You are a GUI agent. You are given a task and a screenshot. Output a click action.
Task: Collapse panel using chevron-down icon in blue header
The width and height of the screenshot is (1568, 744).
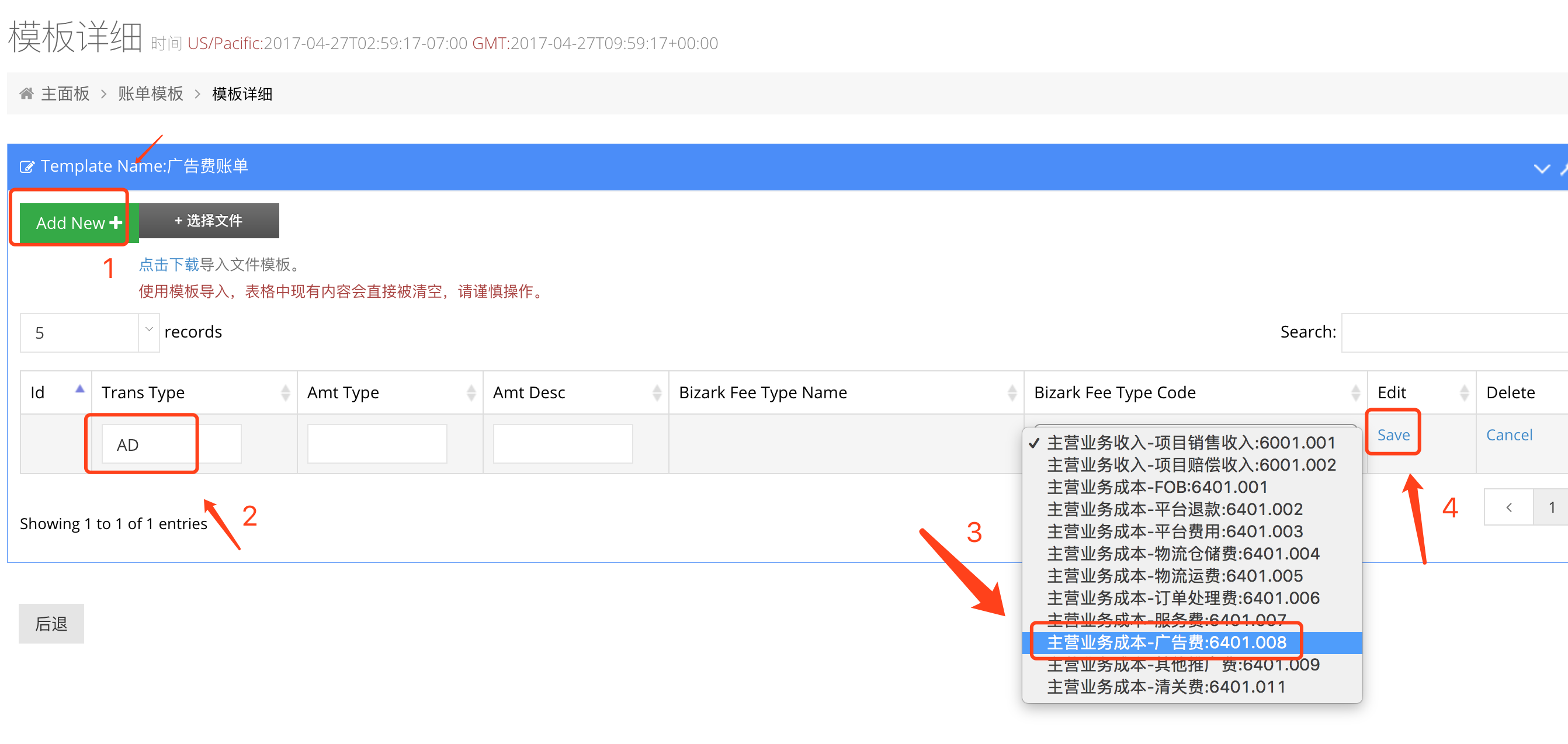(x=1541, y=169)
